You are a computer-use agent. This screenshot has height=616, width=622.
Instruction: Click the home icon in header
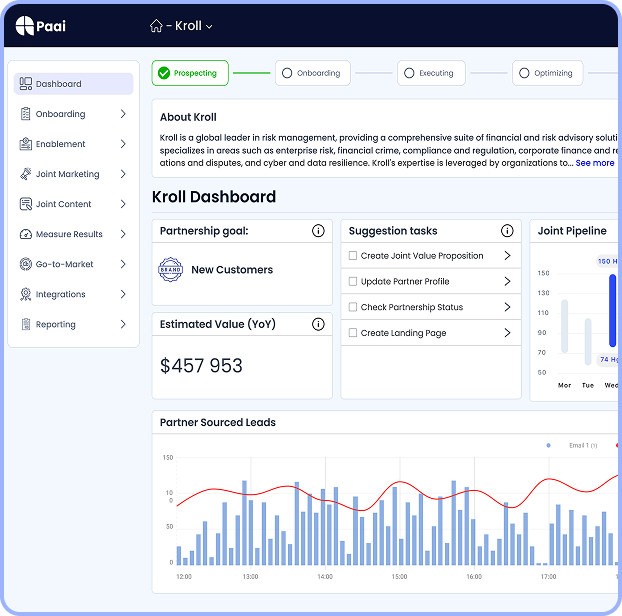pyautogui.click(x=156, y=26)
